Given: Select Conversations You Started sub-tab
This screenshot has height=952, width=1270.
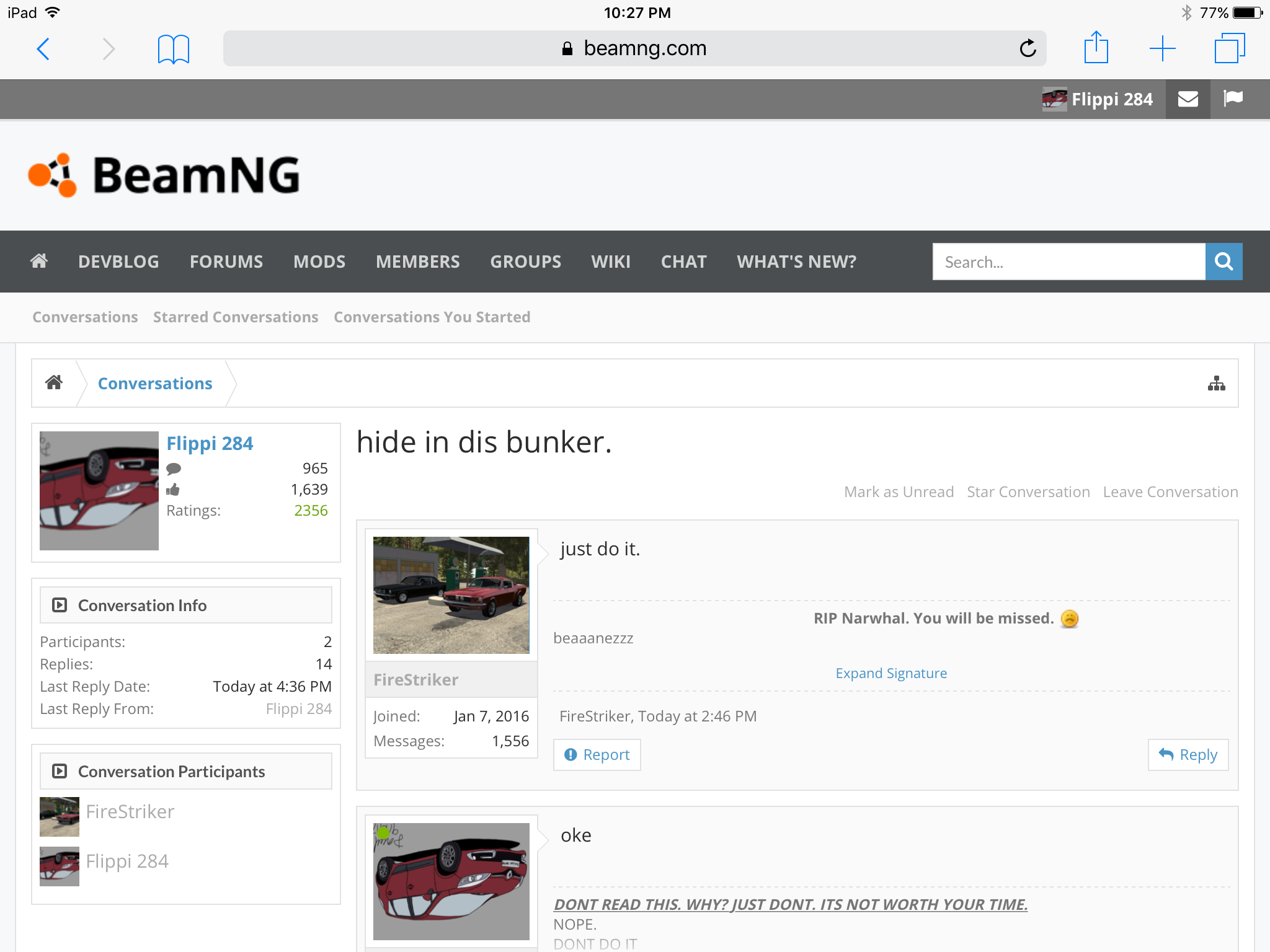Looking at the screenshot, I should (432, 317).
